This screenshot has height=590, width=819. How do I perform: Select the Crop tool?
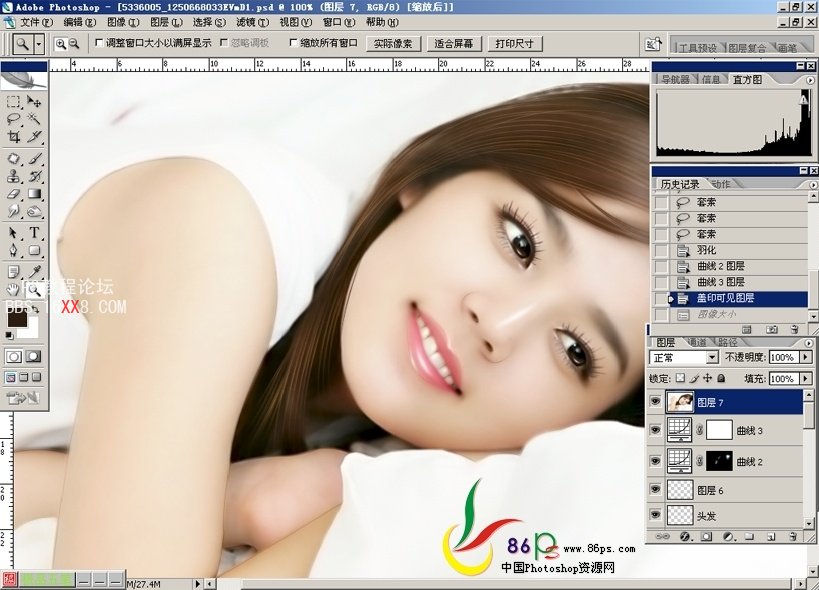click(x=14, y=136)
